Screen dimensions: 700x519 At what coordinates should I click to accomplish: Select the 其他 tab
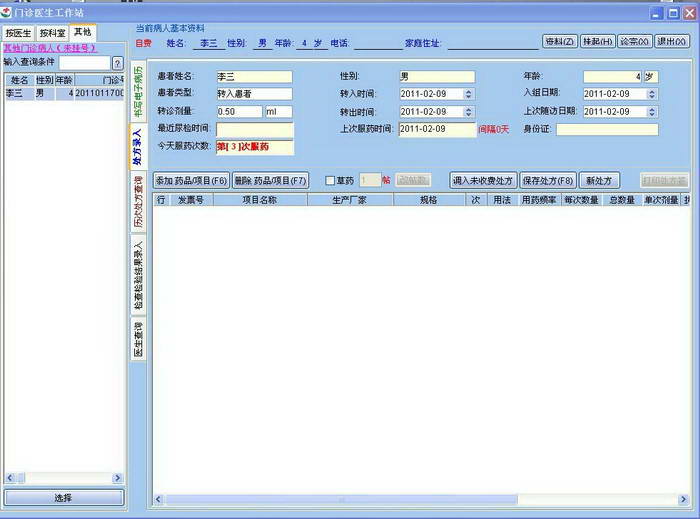pyautogui.click(x=83, y=32)
